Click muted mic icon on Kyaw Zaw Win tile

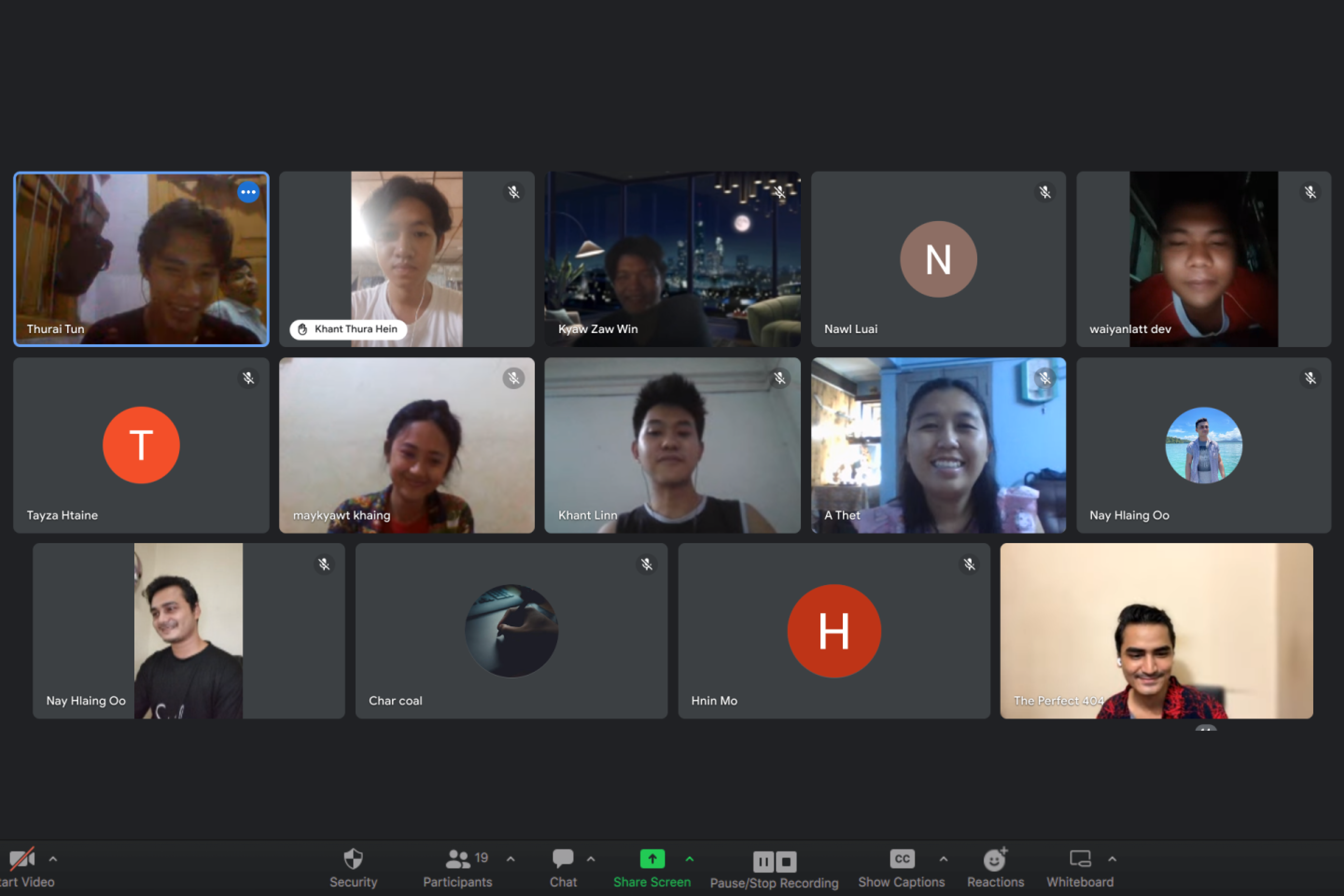pyautogui.click(x=779, y=192)
